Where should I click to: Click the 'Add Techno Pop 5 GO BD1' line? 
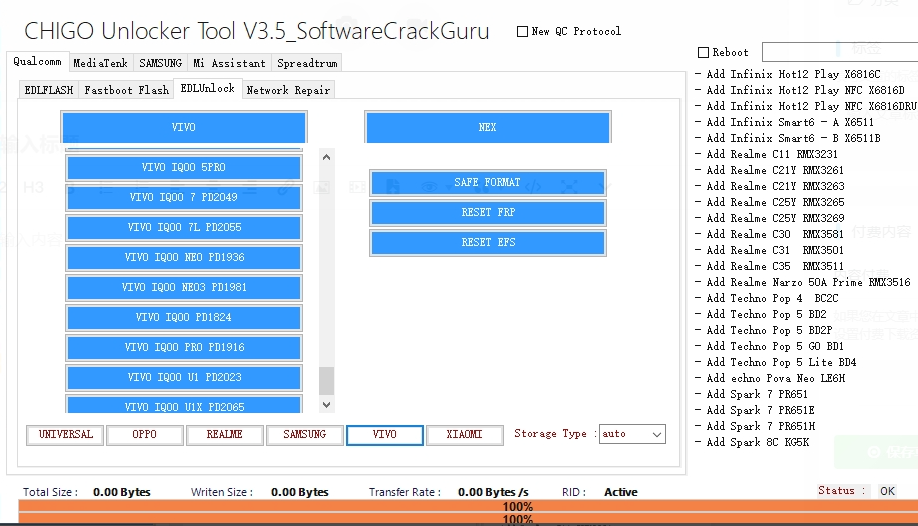click(x=769, y=347)
